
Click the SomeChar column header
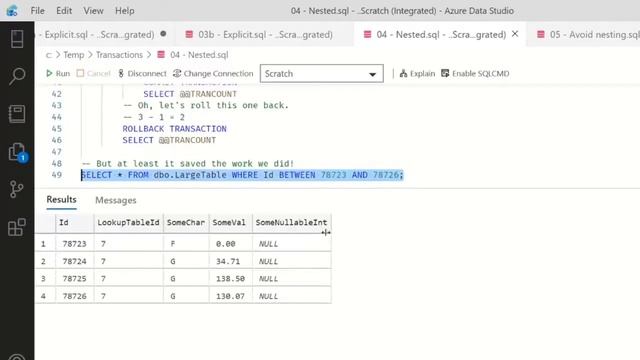tap(186, 223)
